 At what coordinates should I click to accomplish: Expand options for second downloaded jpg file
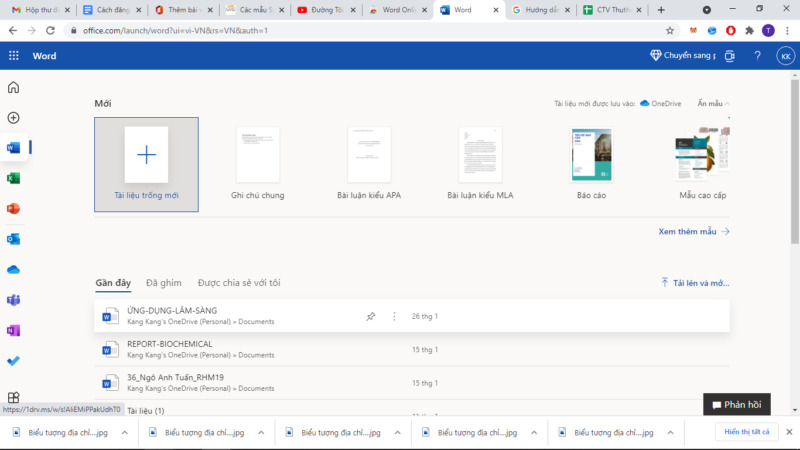pyautogui.click(x=261, y=432)
